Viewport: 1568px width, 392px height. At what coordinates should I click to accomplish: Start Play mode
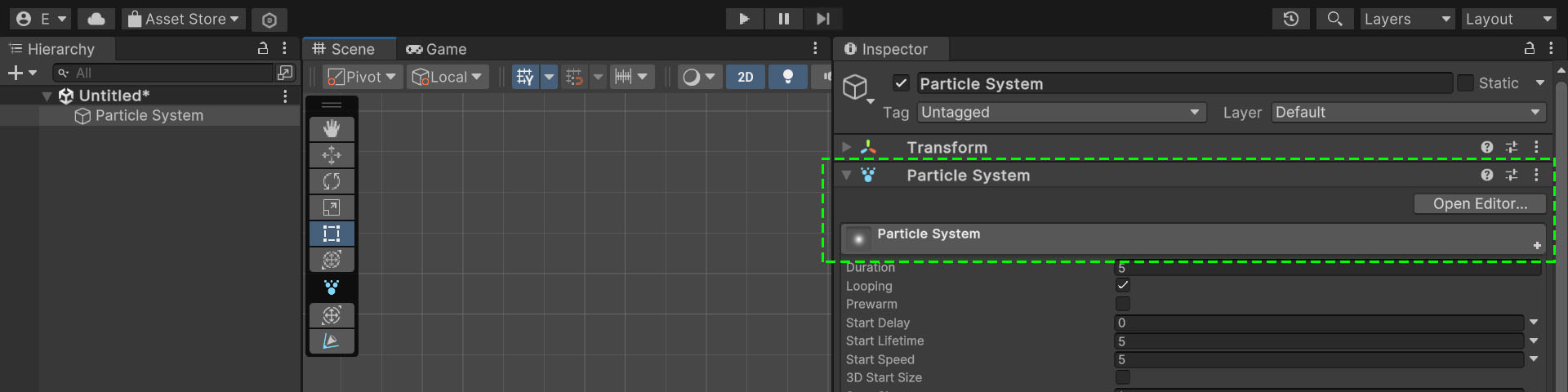pos(744,19)
